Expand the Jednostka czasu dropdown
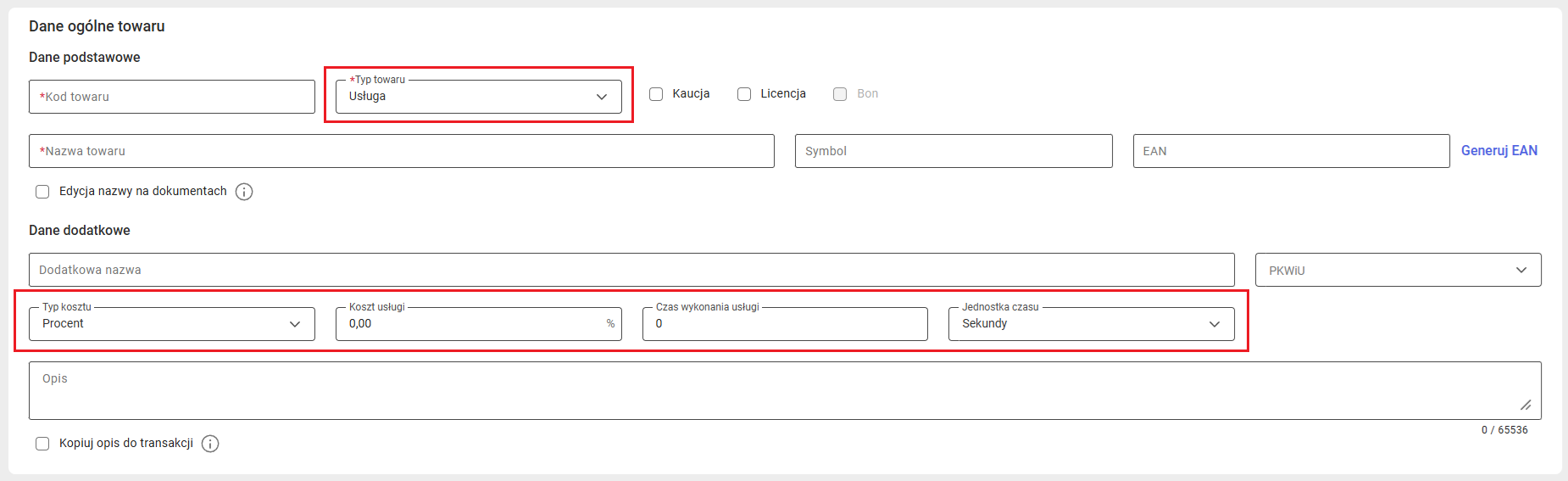This screenshot has height=481, width=1568. (1090, 324)
